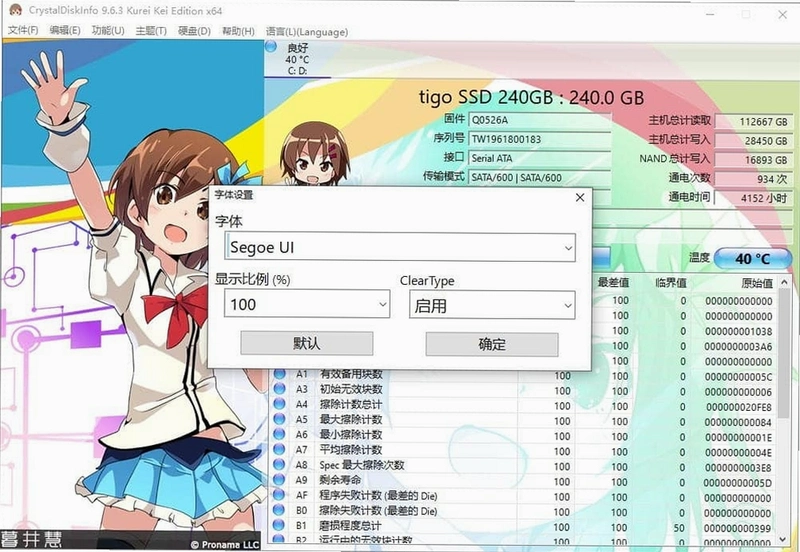Open the 语言(L)(Language) menu

[x=307, y=32]
